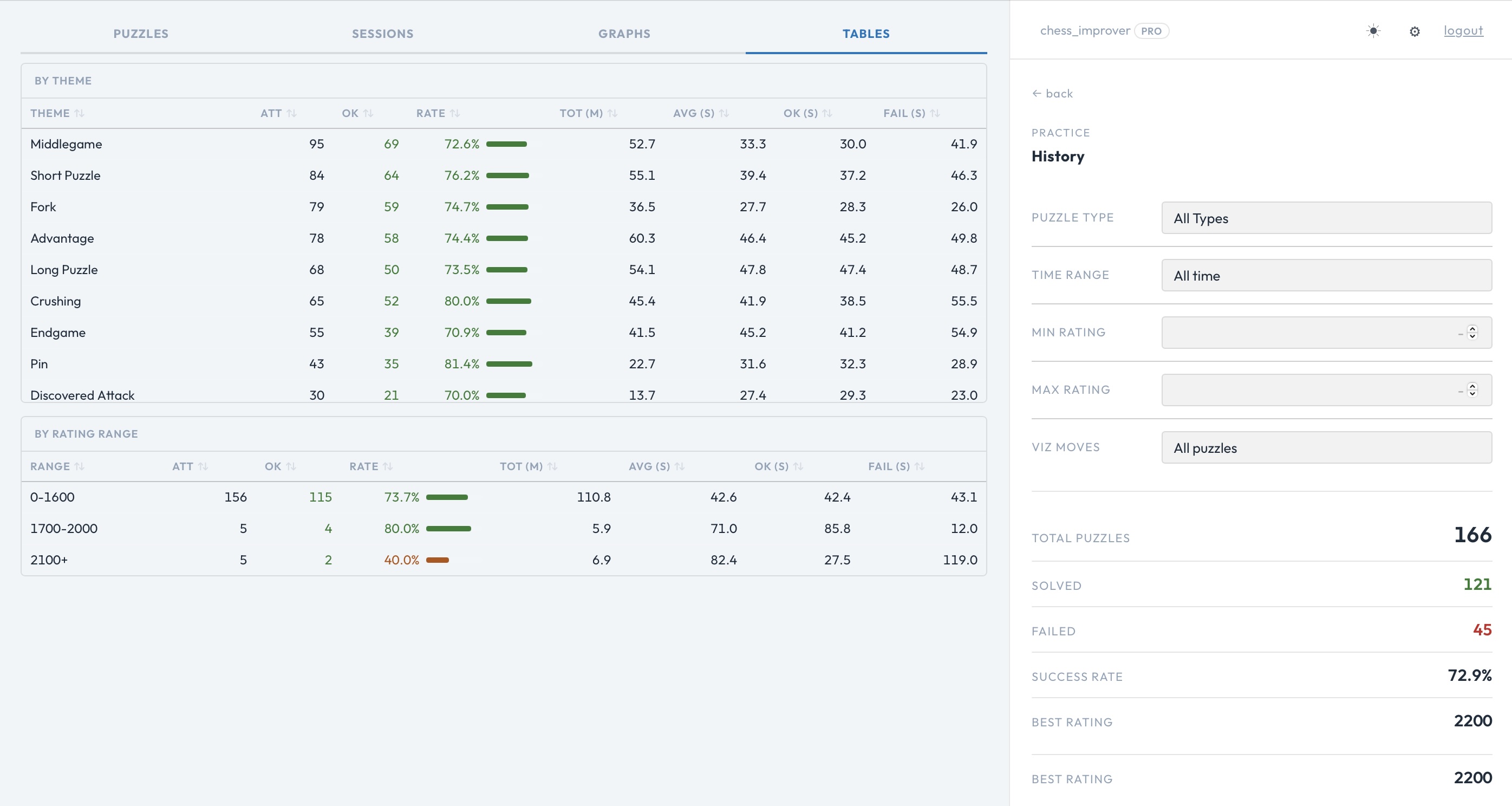The height and width of the screenshot is (806, 1512).
Task: Click the logout link
Action: pyautogui.click(x=1463, y=31)
